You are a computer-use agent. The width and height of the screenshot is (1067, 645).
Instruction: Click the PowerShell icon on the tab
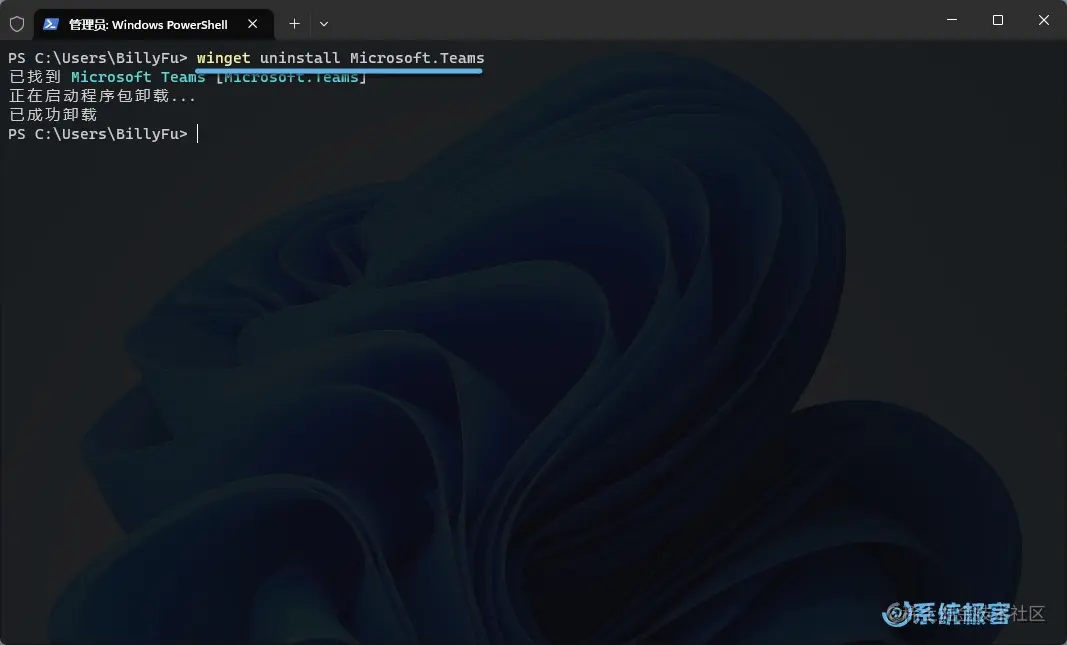pos(50,24)
